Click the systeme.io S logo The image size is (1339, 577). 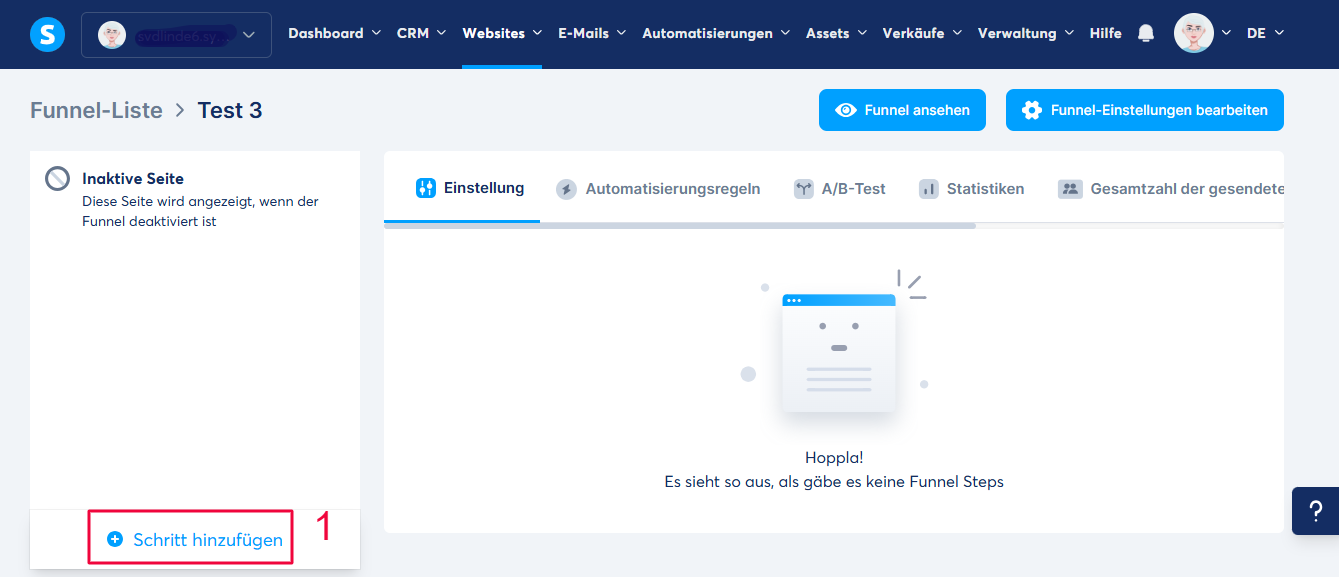point(47,34)
